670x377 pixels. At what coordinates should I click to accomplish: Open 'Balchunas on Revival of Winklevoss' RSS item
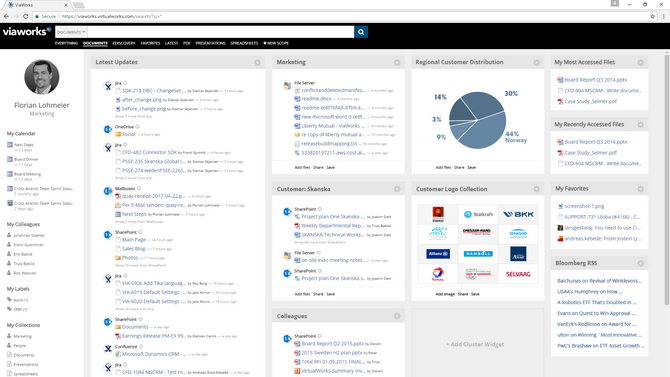599,281
